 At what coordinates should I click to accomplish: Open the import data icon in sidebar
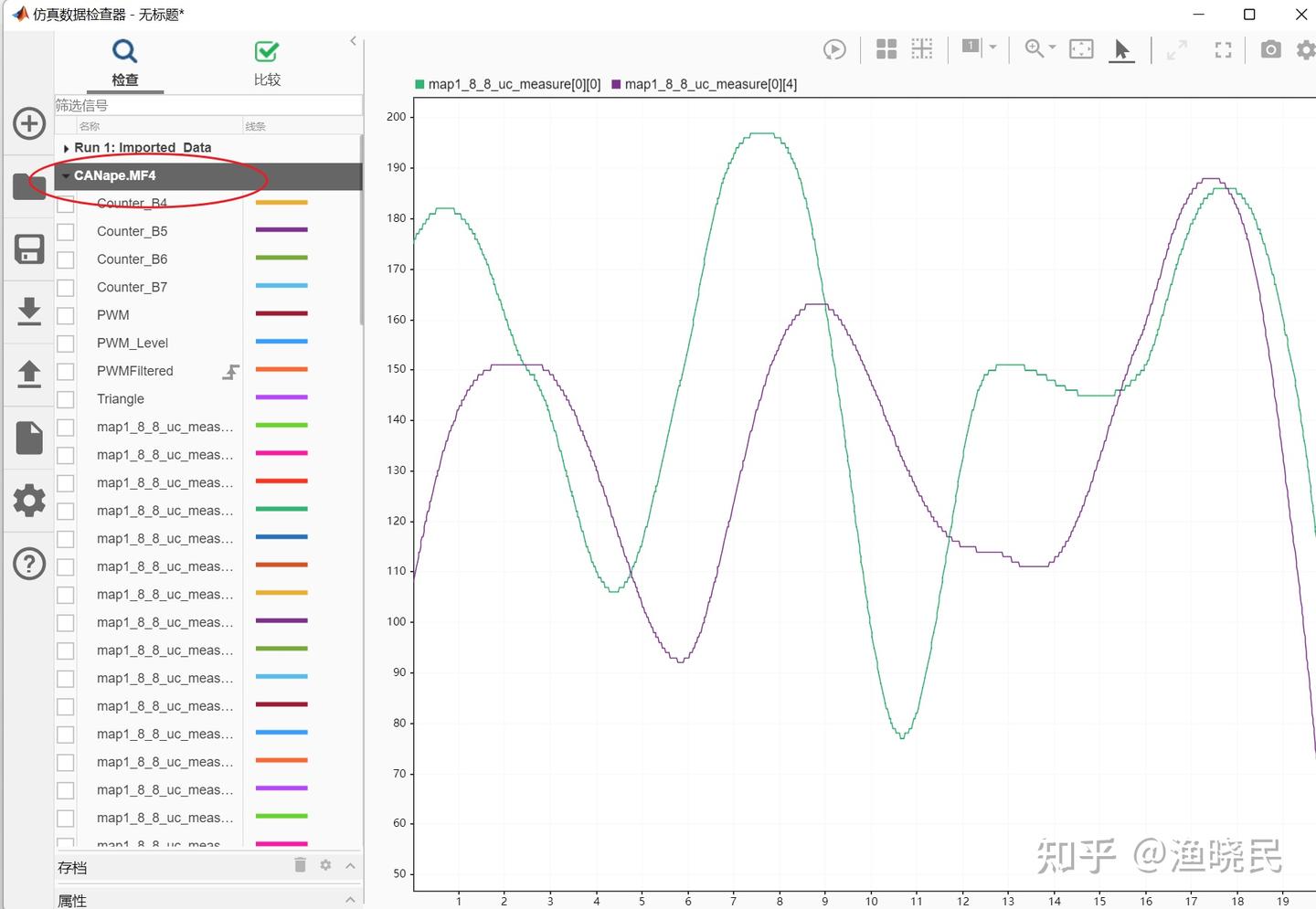coord(29,312)
